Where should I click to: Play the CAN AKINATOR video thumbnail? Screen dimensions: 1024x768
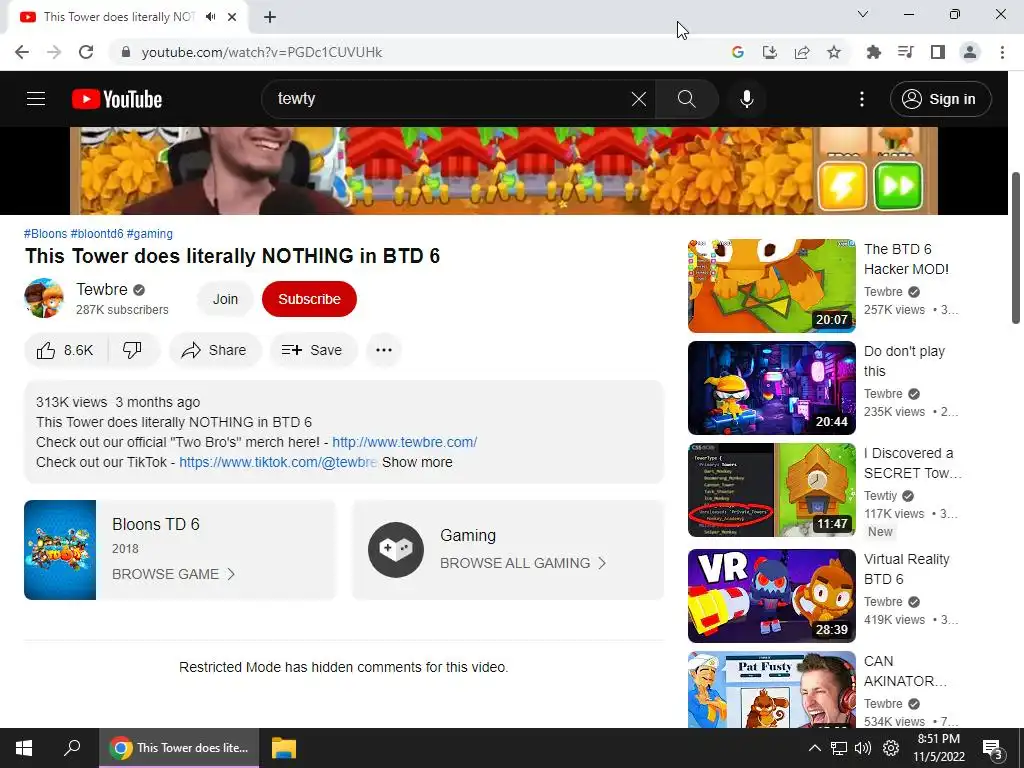point(771,689)
